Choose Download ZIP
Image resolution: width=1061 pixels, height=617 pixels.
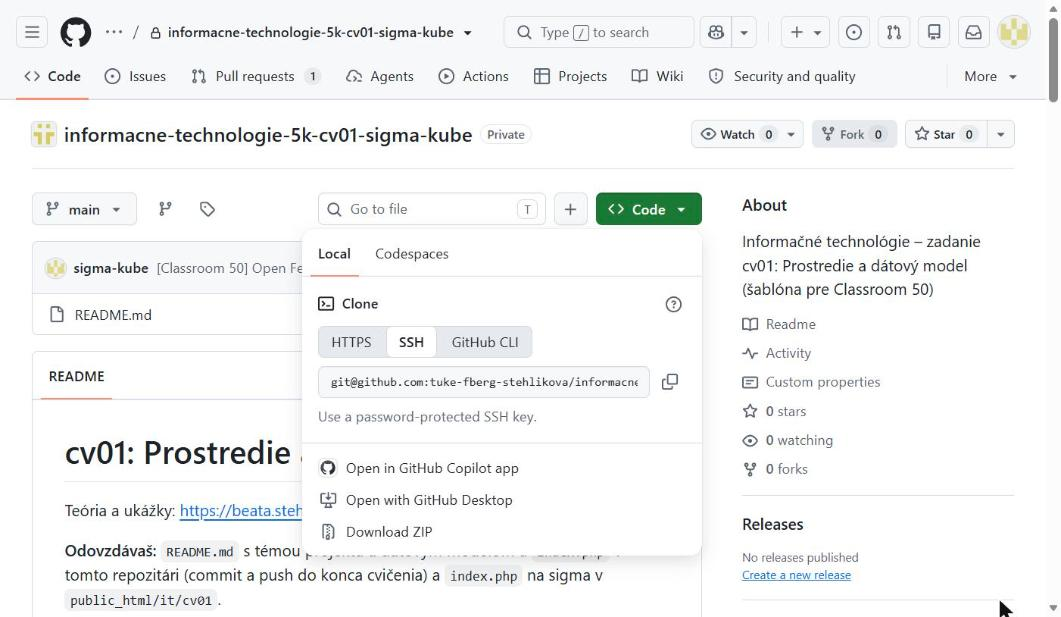click(x=388, y=532)
